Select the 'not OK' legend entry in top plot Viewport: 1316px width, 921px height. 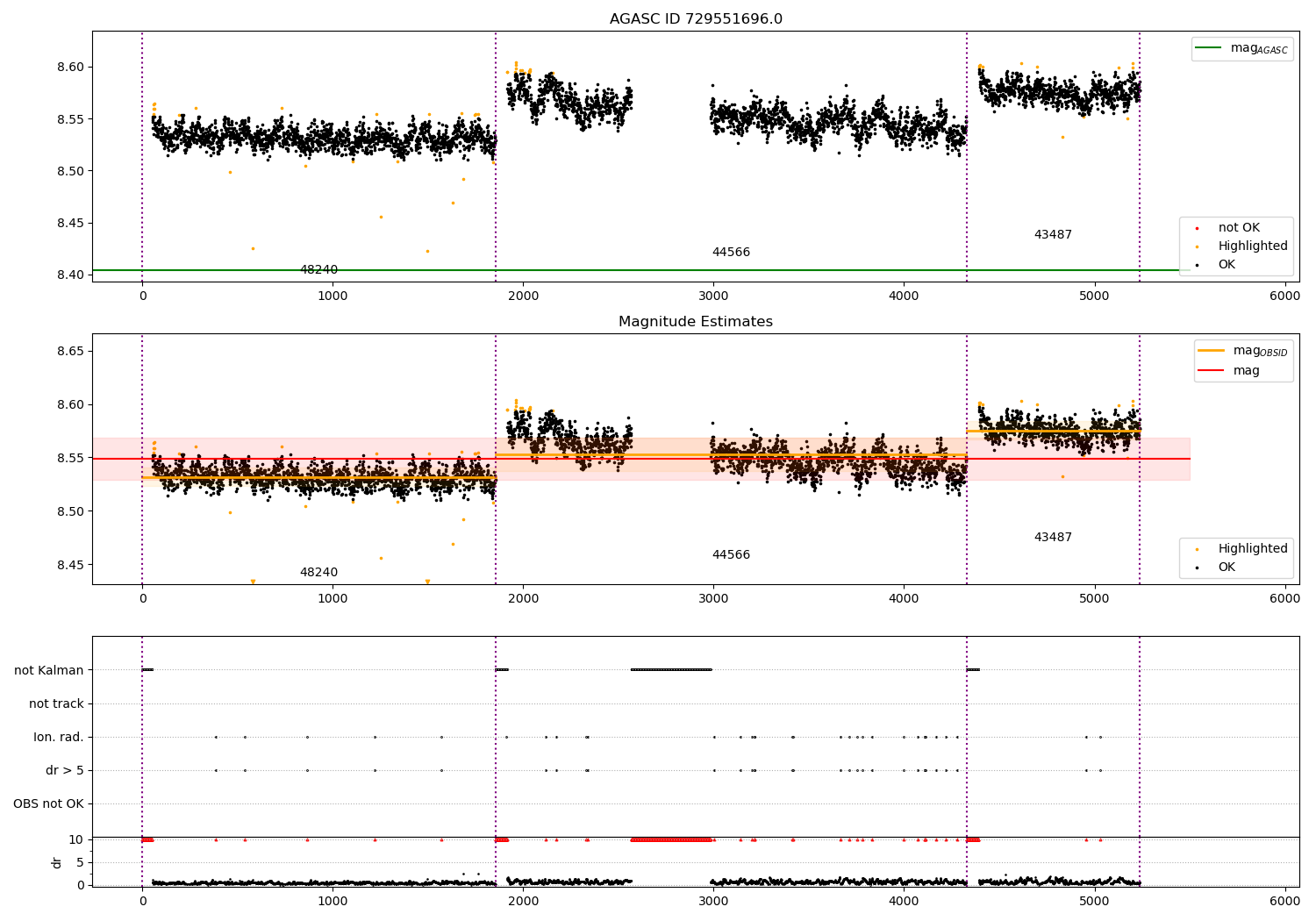coord(1239,228)
